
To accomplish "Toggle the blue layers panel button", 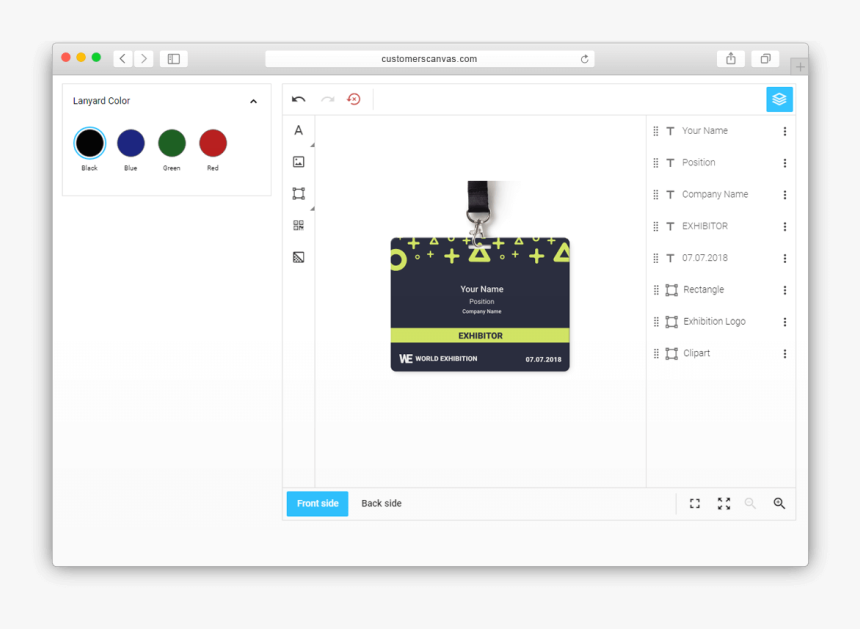I will pos(779,99).
